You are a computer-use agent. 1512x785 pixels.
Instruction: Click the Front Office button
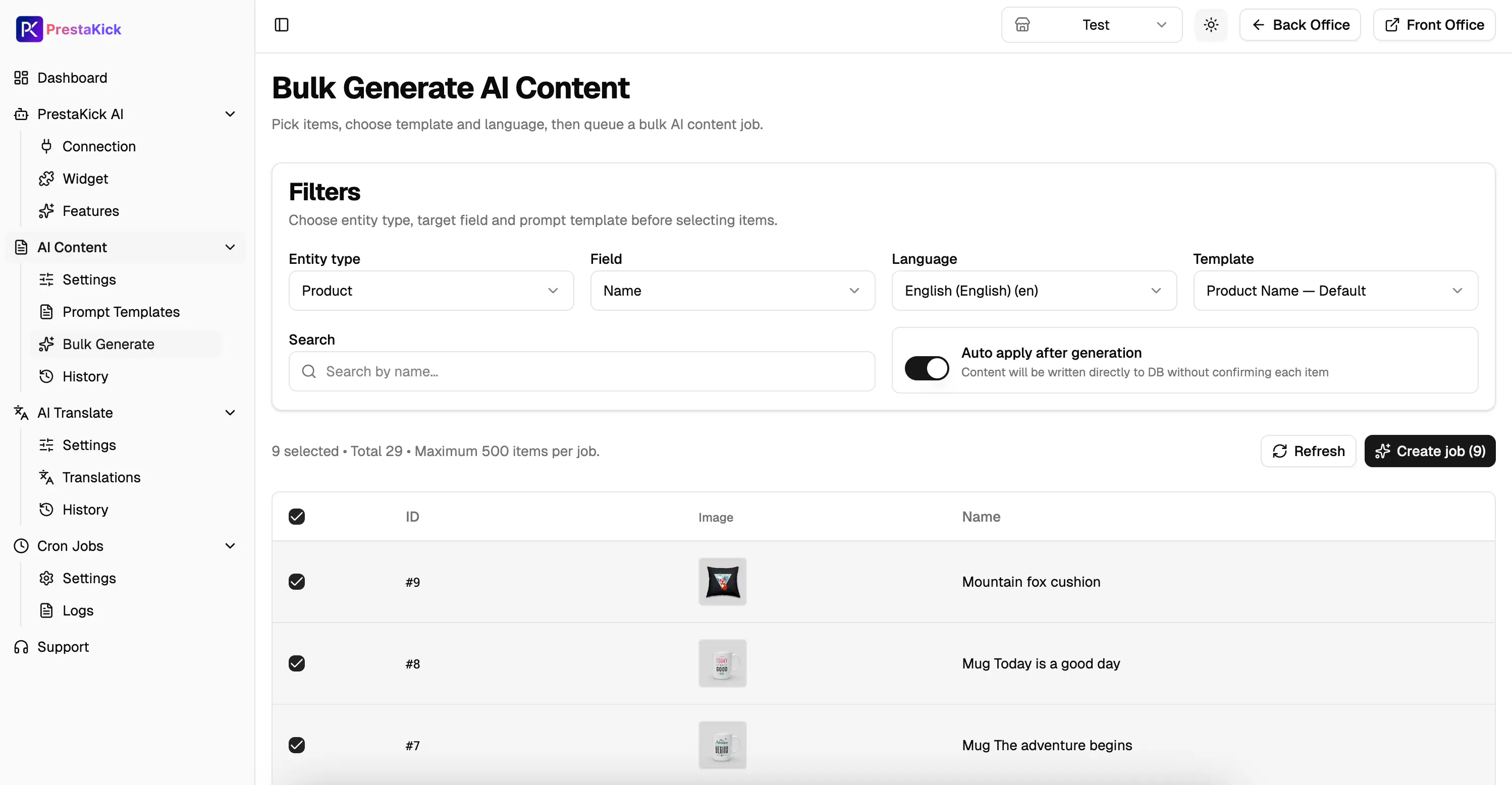click(x=1434, y=25)
